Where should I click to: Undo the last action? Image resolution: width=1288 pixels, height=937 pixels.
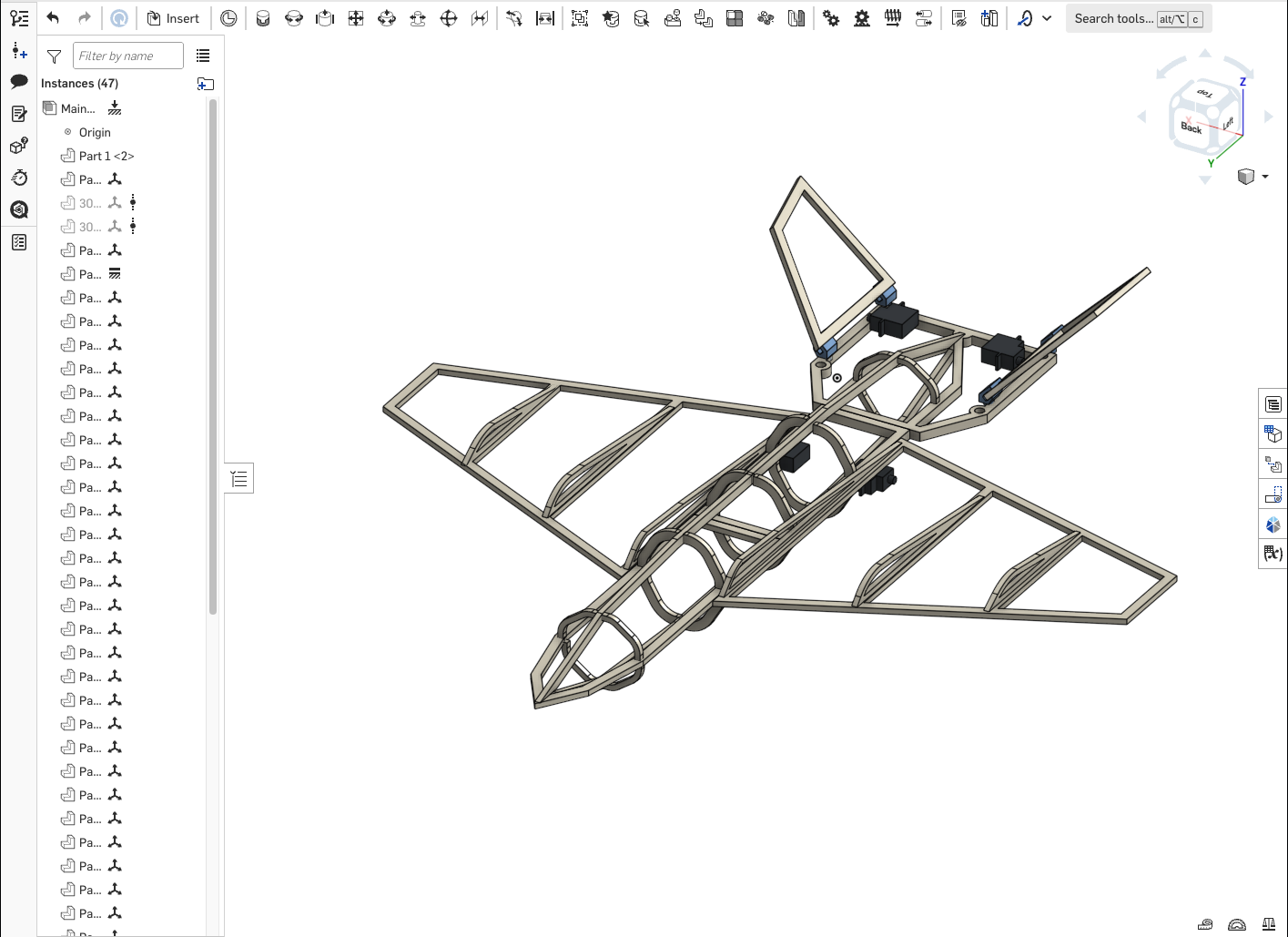coord(53,18)
